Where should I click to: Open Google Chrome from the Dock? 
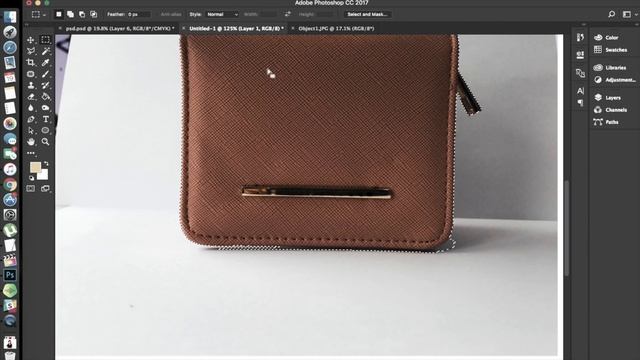coord(10,184)
